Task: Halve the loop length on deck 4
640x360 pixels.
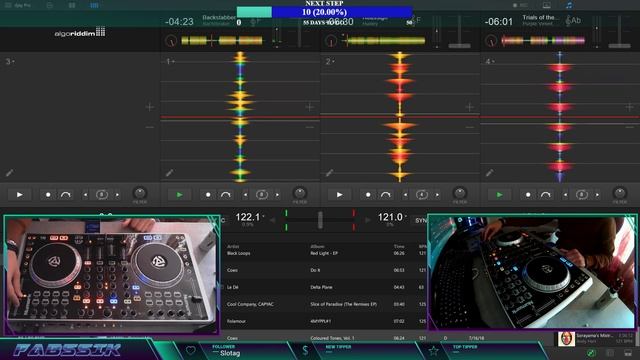Action: [565, 195]
